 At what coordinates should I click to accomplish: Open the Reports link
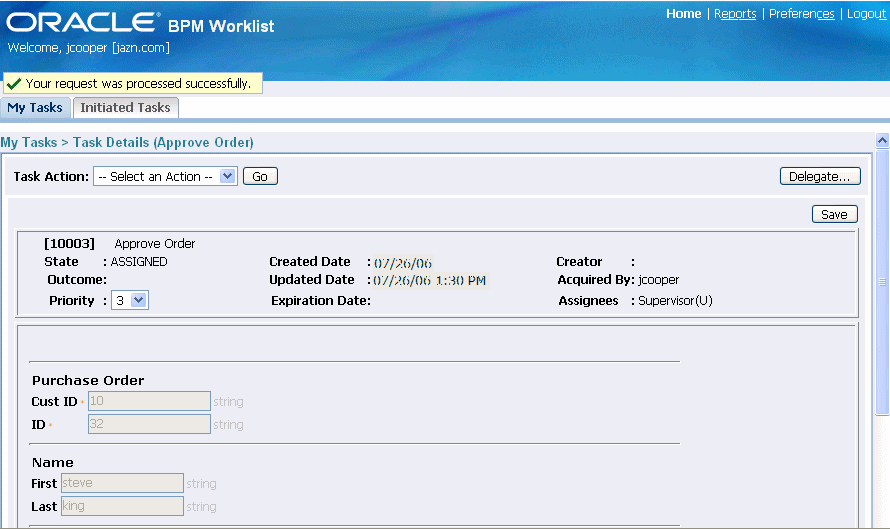[735, 14]
